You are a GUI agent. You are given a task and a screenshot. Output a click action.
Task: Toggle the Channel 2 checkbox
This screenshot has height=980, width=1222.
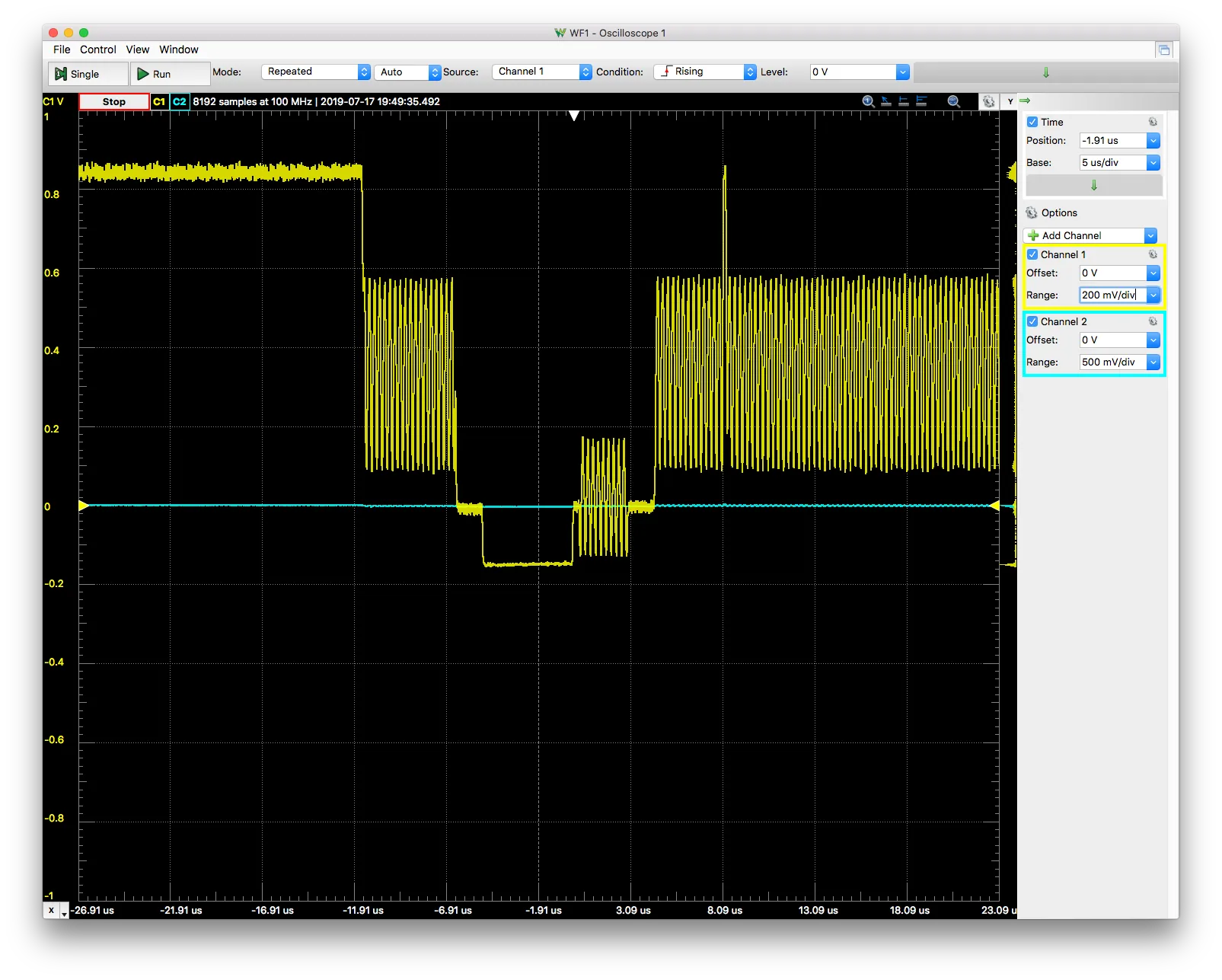pyautogui.click(x=1032, y=321)
